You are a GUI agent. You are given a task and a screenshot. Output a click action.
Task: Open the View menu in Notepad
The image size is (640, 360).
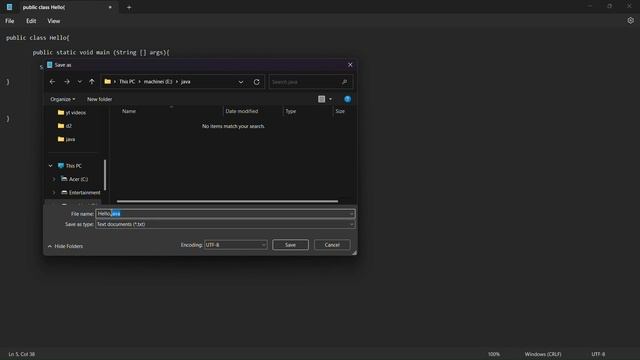tap(53, 21)
